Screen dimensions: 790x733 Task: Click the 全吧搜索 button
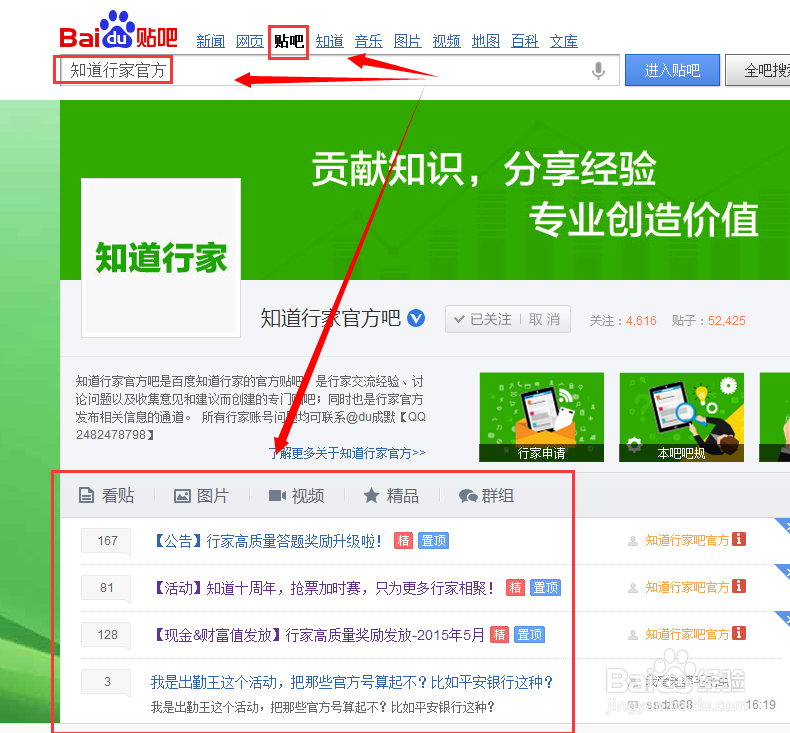(758, 70)
